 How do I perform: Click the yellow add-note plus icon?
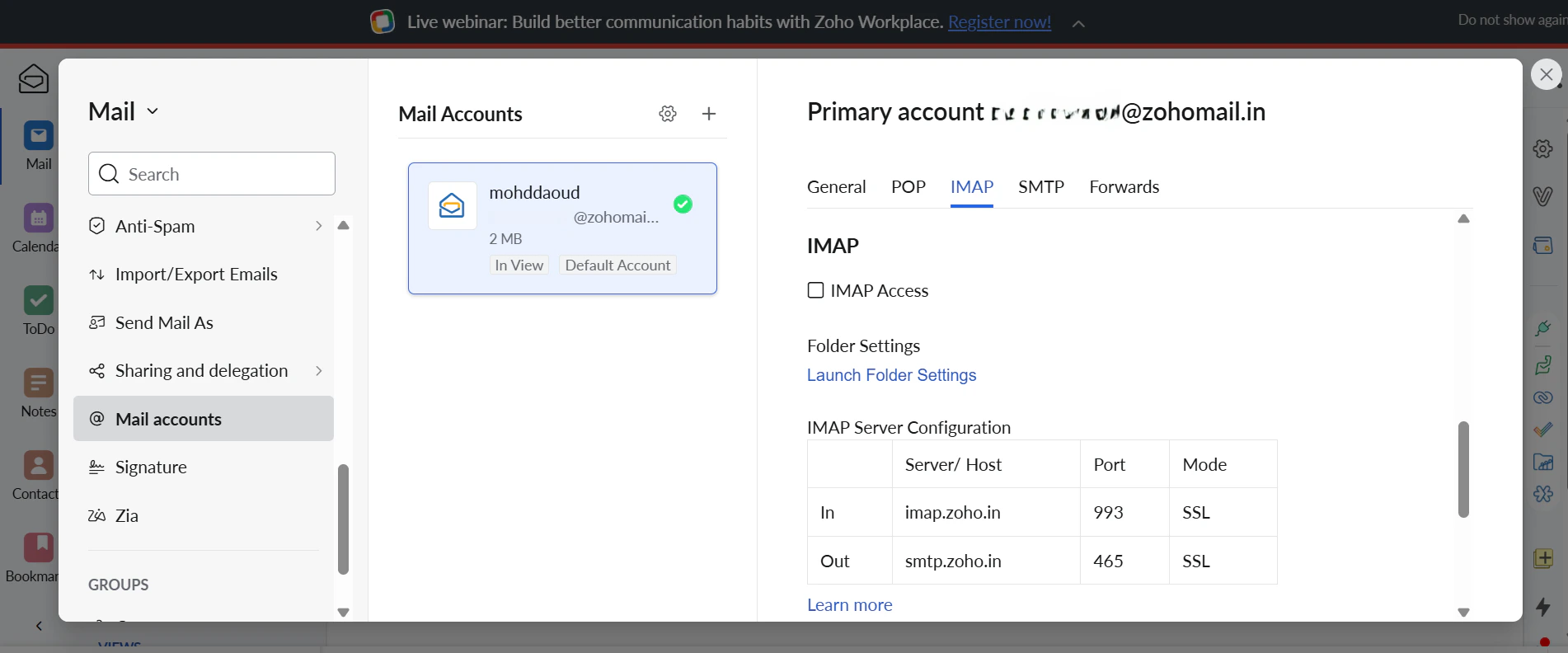coord(1543,558)
